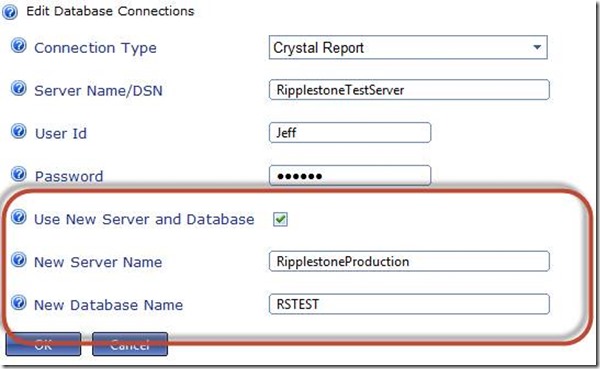600x369 pixels.
Task: Click help icon next to Server Name/DSN
Action: [18, 89]
